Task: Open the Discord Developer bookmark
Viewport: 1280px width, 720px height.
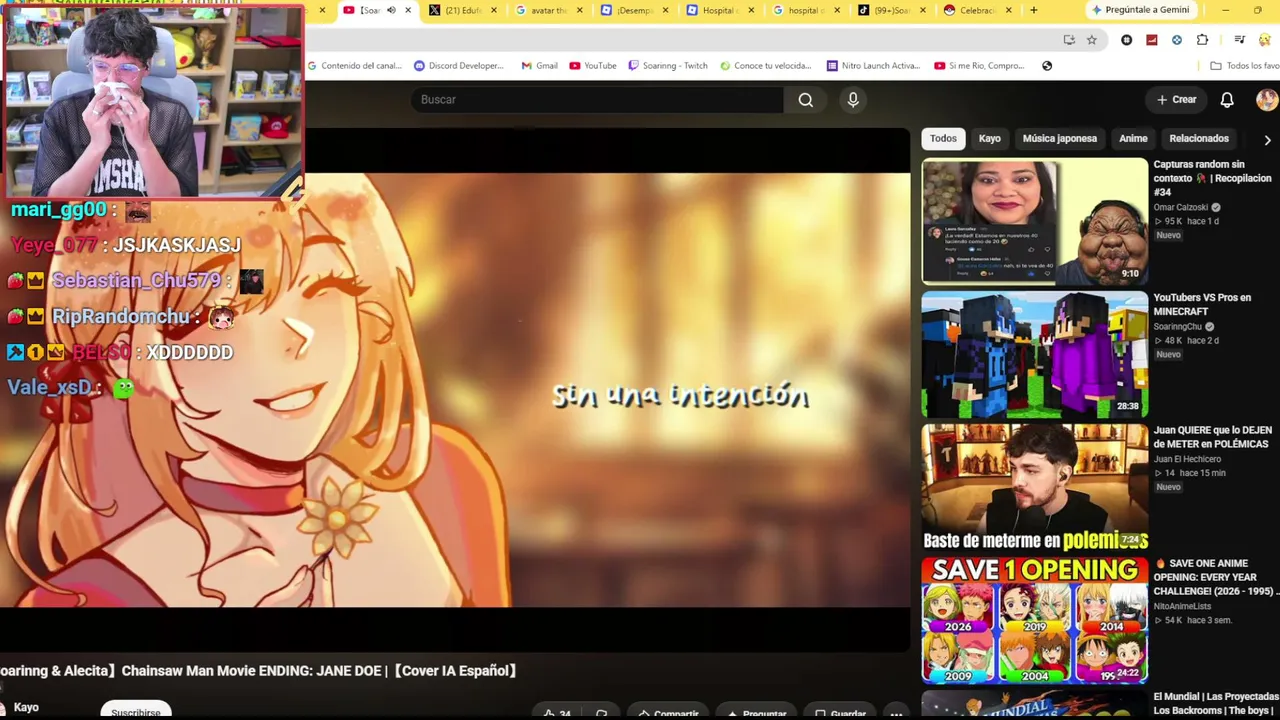Action: [459, 66]
